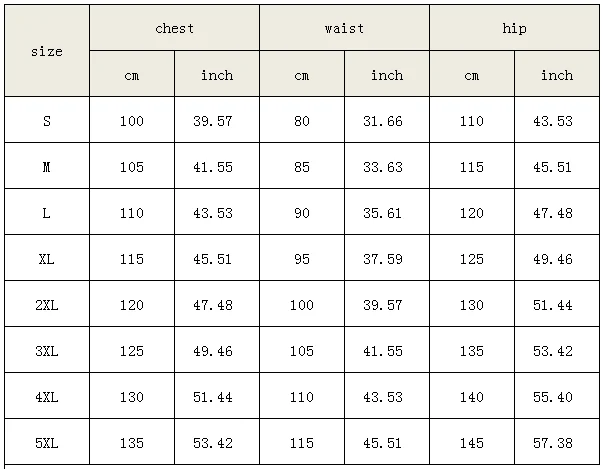Click the 2XL size row label
The image size is (602, 469).
(x=47, y=305)
